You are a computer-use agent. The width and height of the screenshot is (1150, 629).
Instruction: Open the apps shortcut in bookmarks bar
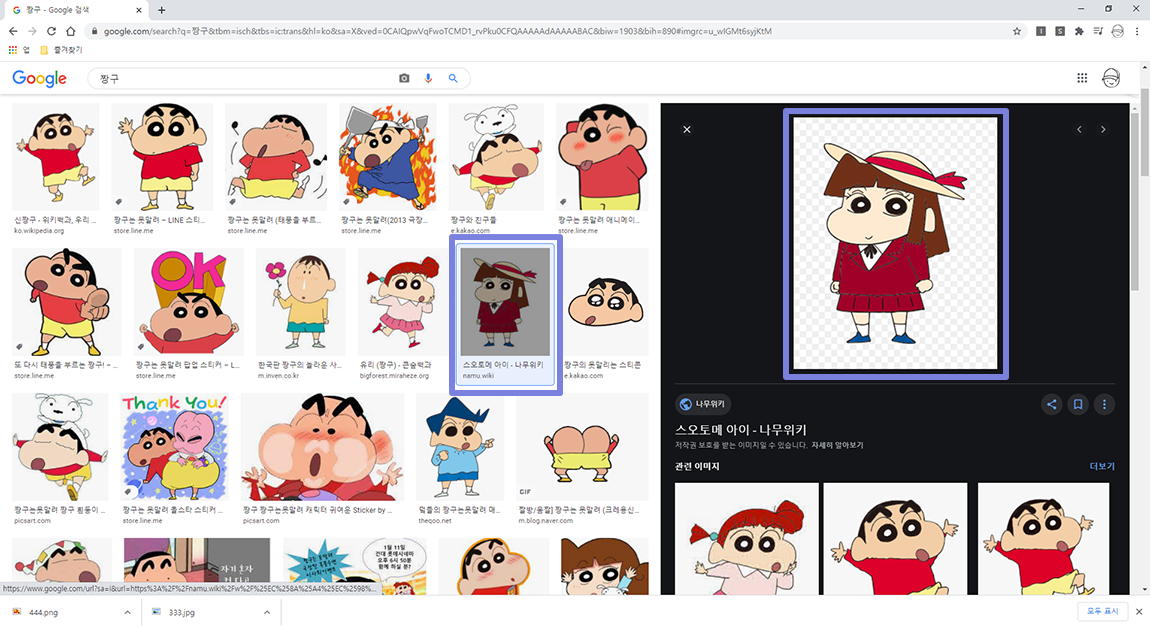(19, 50)
